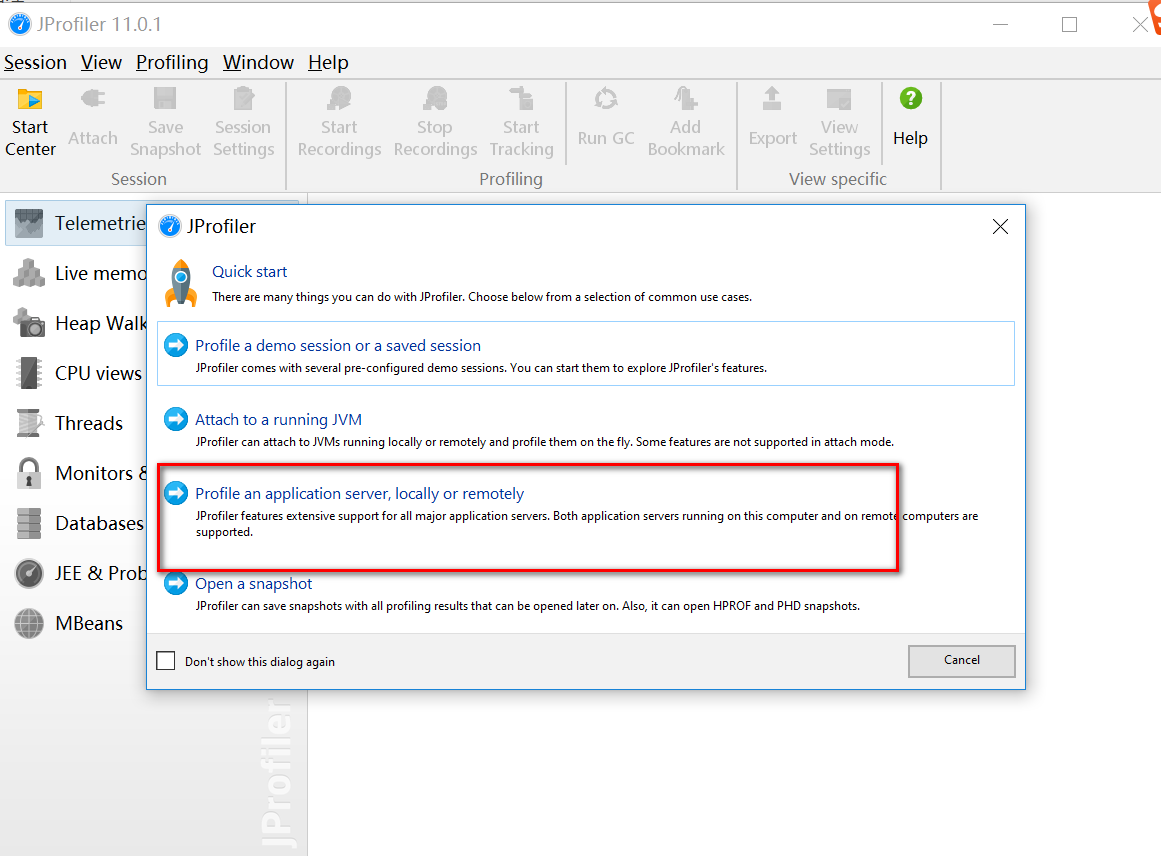
Task: Select the Threads spool icon
Action: (29, 423)
